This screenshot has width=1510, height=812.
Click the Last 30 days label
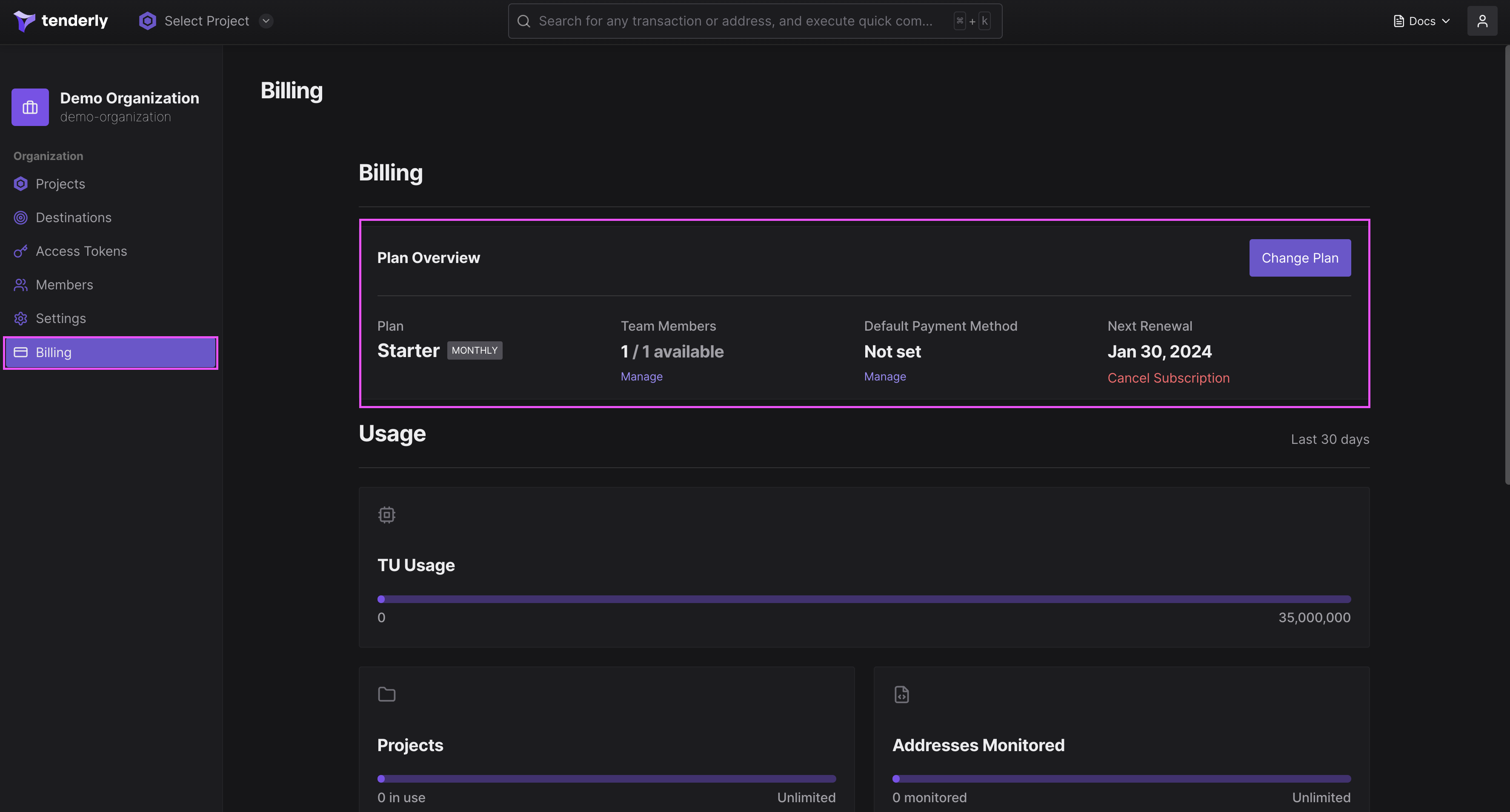coord(1330,439)
